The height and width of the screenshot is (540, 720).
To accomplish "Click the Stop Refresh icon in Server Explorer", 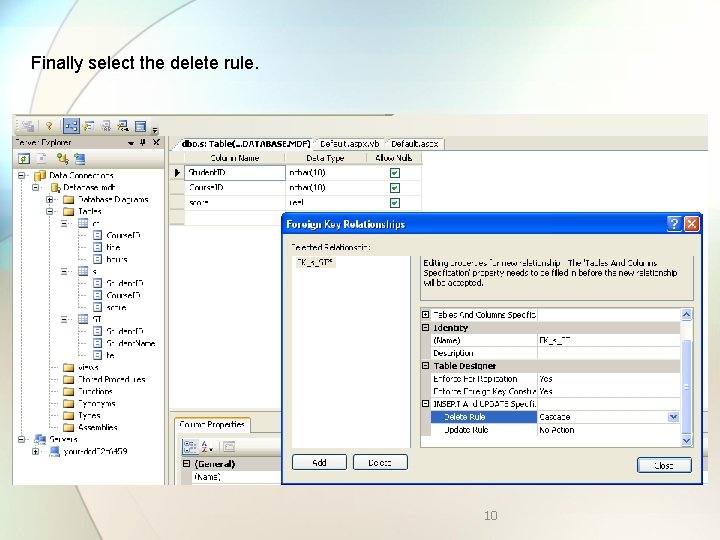I will (x=42, y=159).
